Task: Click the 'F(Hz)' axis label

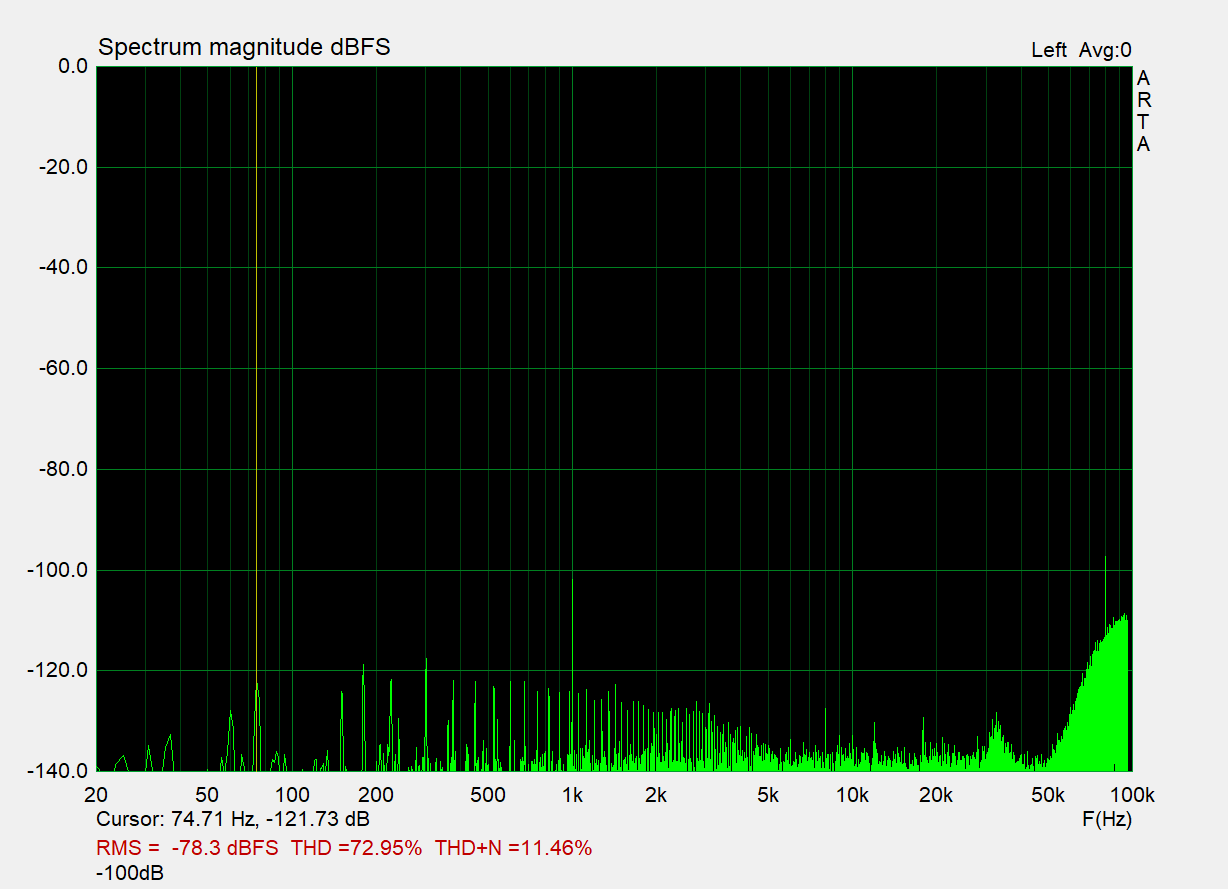Action: click(x=1107, y=819)
